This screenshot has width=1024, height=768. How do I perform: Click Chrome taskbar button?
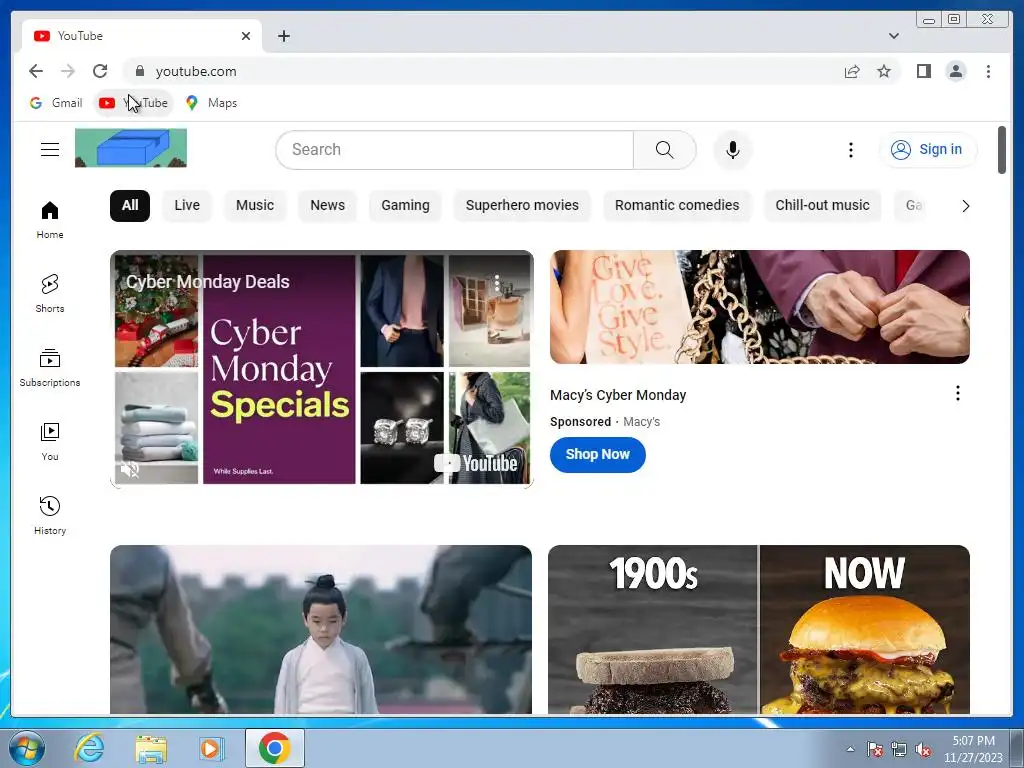click(x=275, y=748)
